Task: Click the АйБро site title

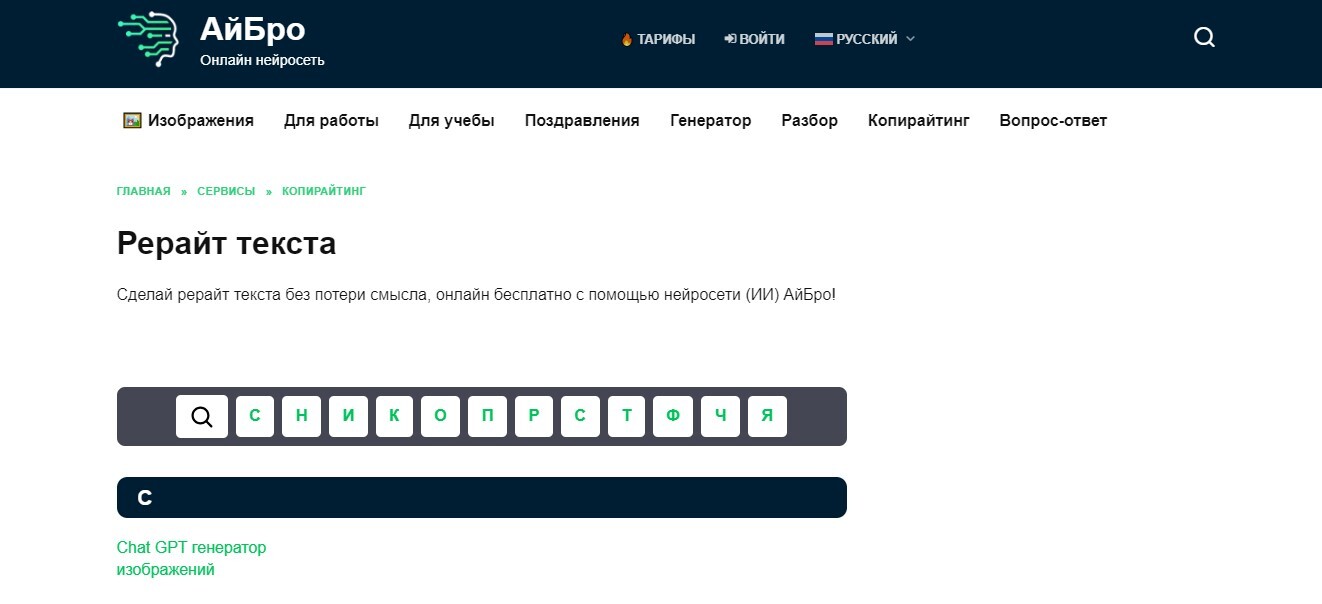Action: pyautogui.click(x=252, y=29)
